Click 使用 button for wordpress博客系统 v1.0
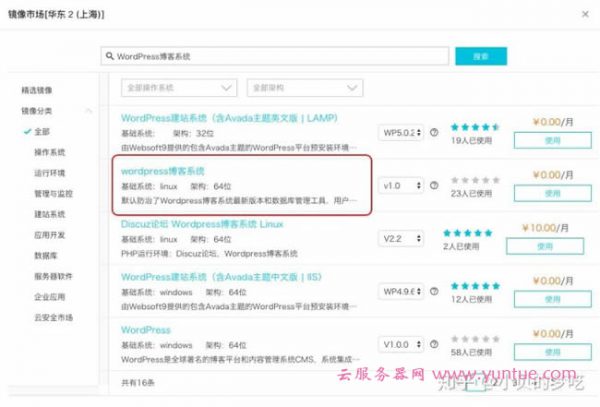The width and height of the screenshot is (600, 407). pyautogui.click(x=552, y=193)
